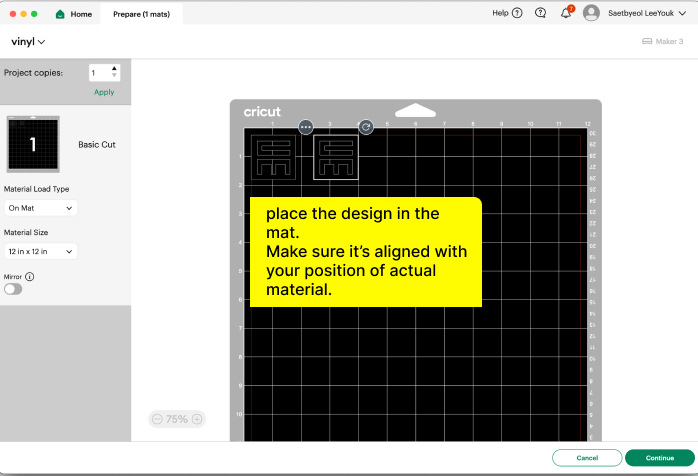Click the user profile avatar
This screenshot has width=698, height=476.
pyautogui.click(x=592, y=13)
